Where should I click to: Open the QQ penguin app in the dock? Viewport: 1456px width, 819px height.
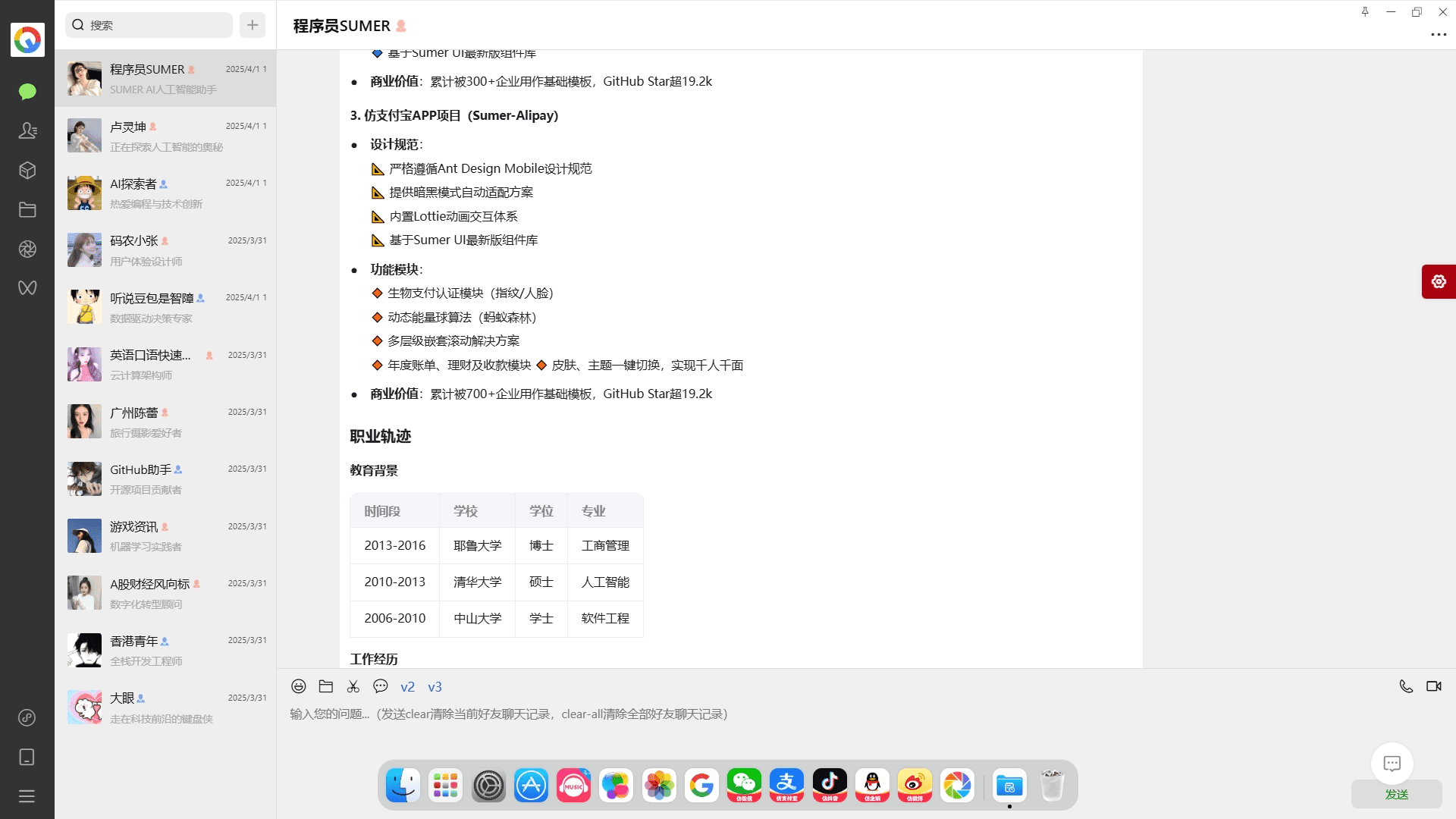tap(872, 786)
